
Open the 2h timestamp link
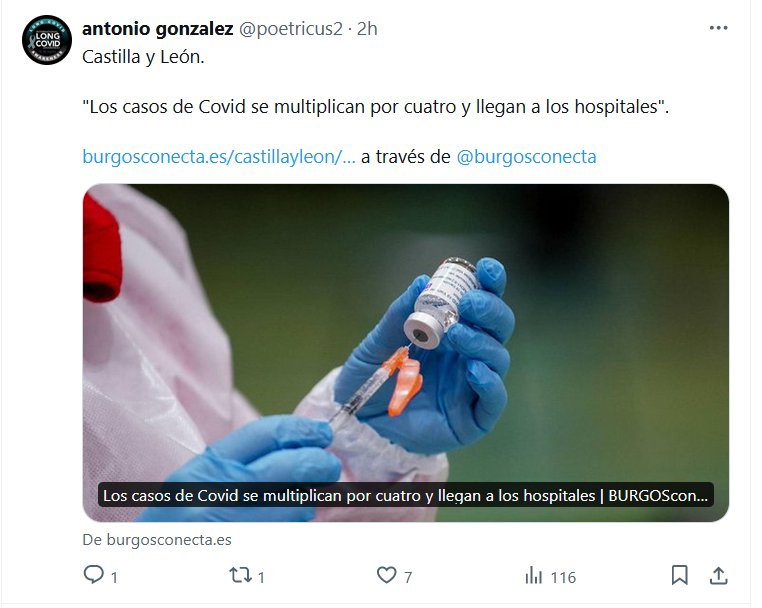(367, 29)
